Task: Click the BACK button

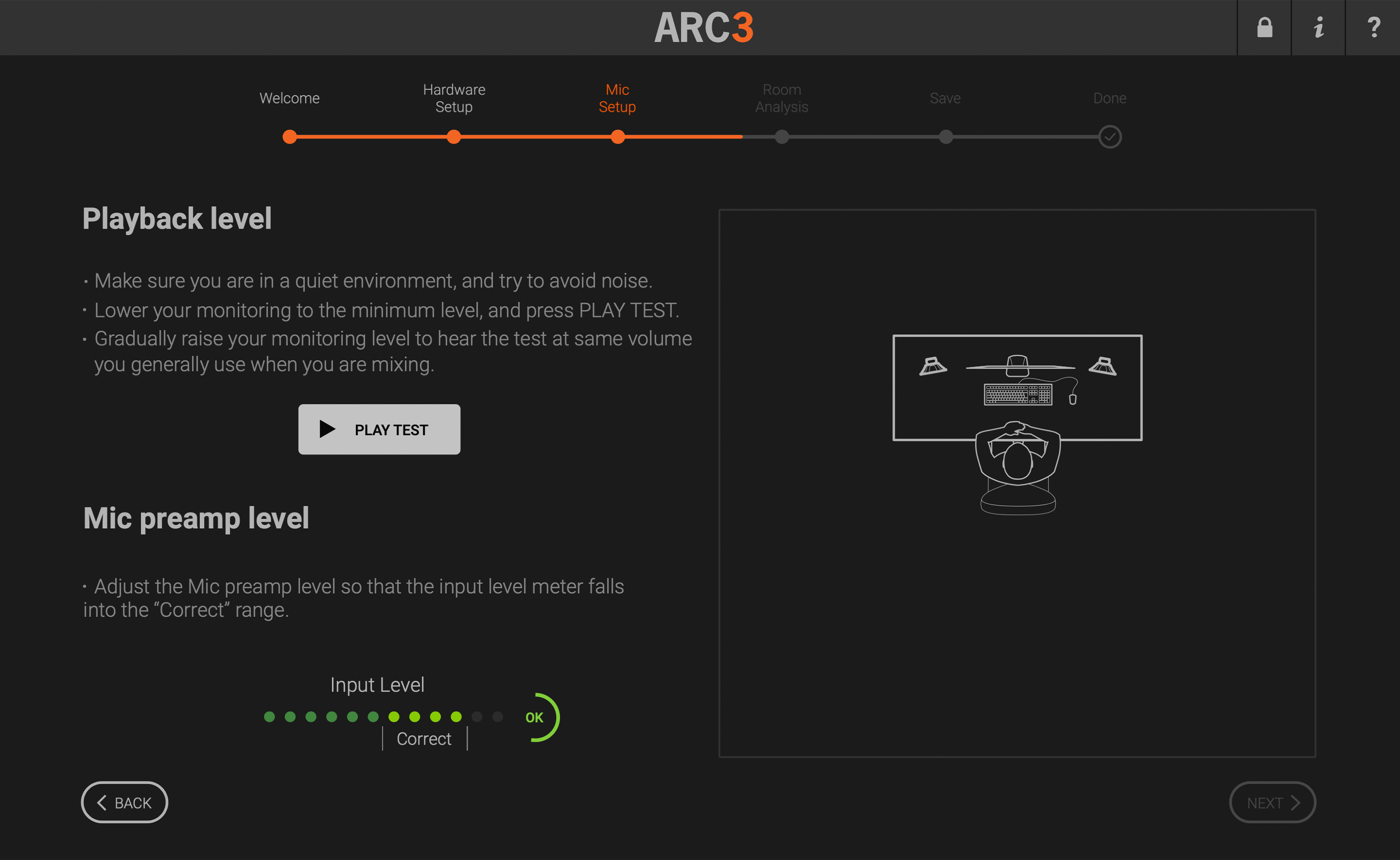Action: [x=124, y=802]
